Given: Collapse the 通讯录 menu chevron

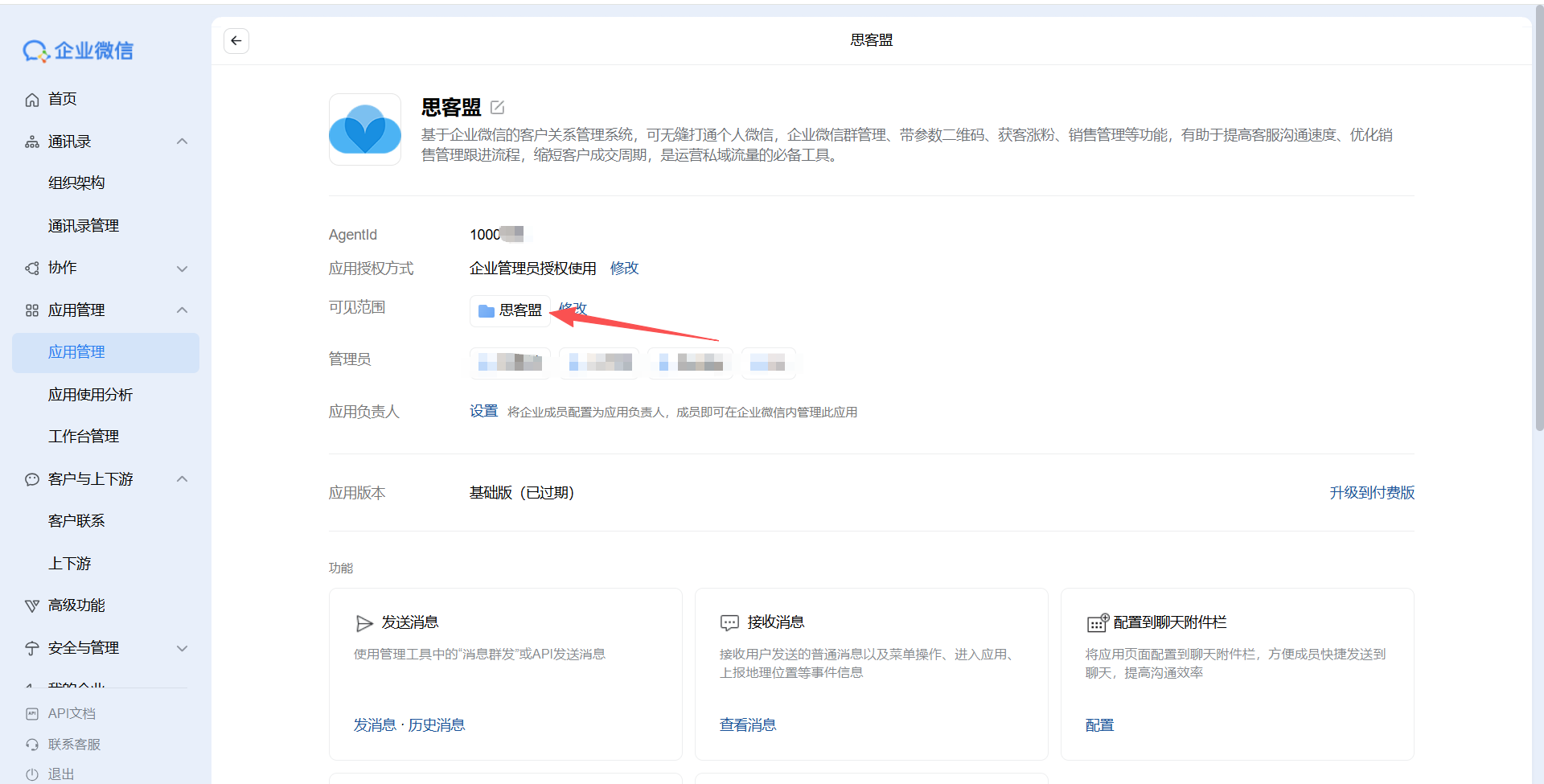Looking at the screenshot, I should pyautogui.click(x=183, y=142).
